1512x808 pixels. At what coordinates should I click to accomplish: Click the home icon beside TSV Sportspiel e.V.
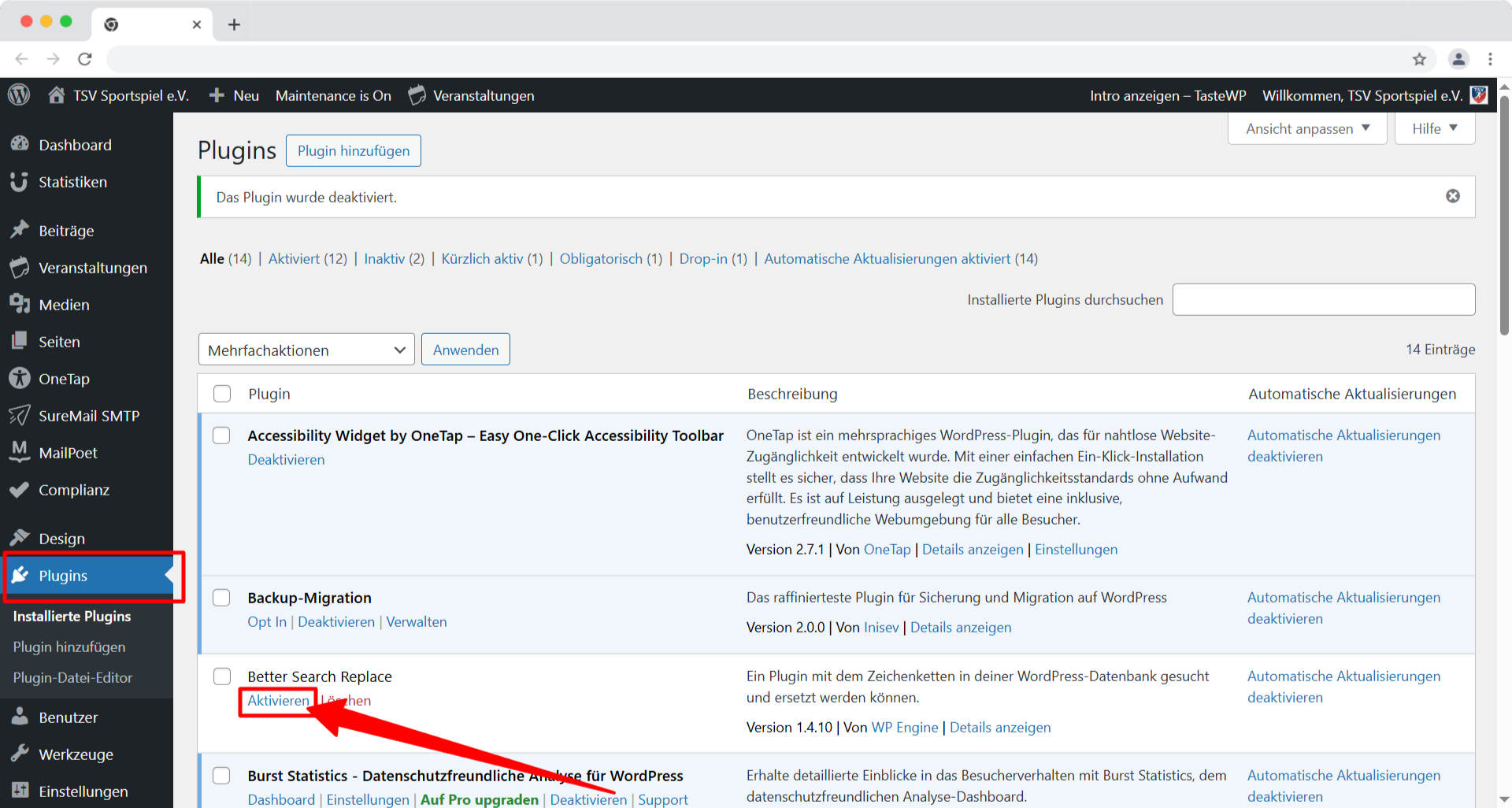click(56, 95)
